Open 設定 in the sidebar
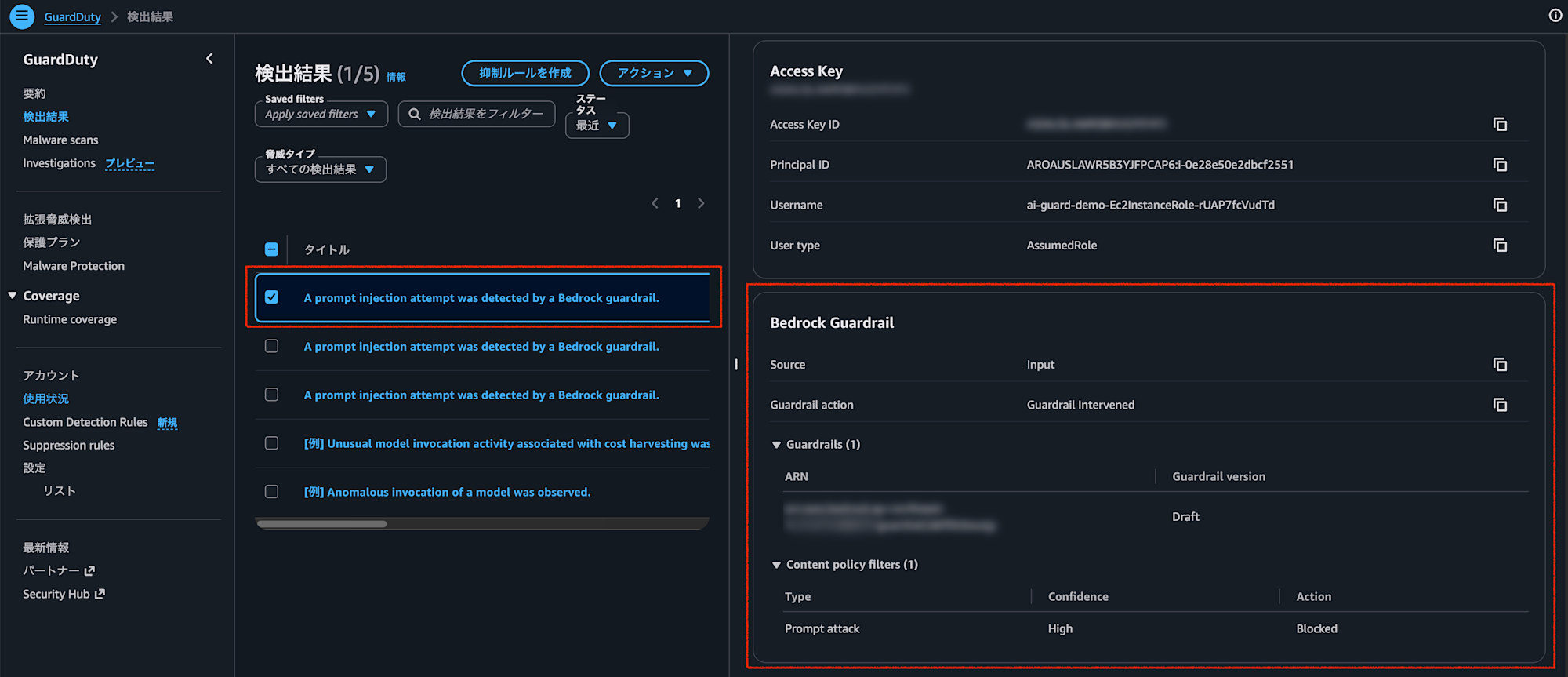The width and height of the screenshot is (1568, 677). (34, 468)
